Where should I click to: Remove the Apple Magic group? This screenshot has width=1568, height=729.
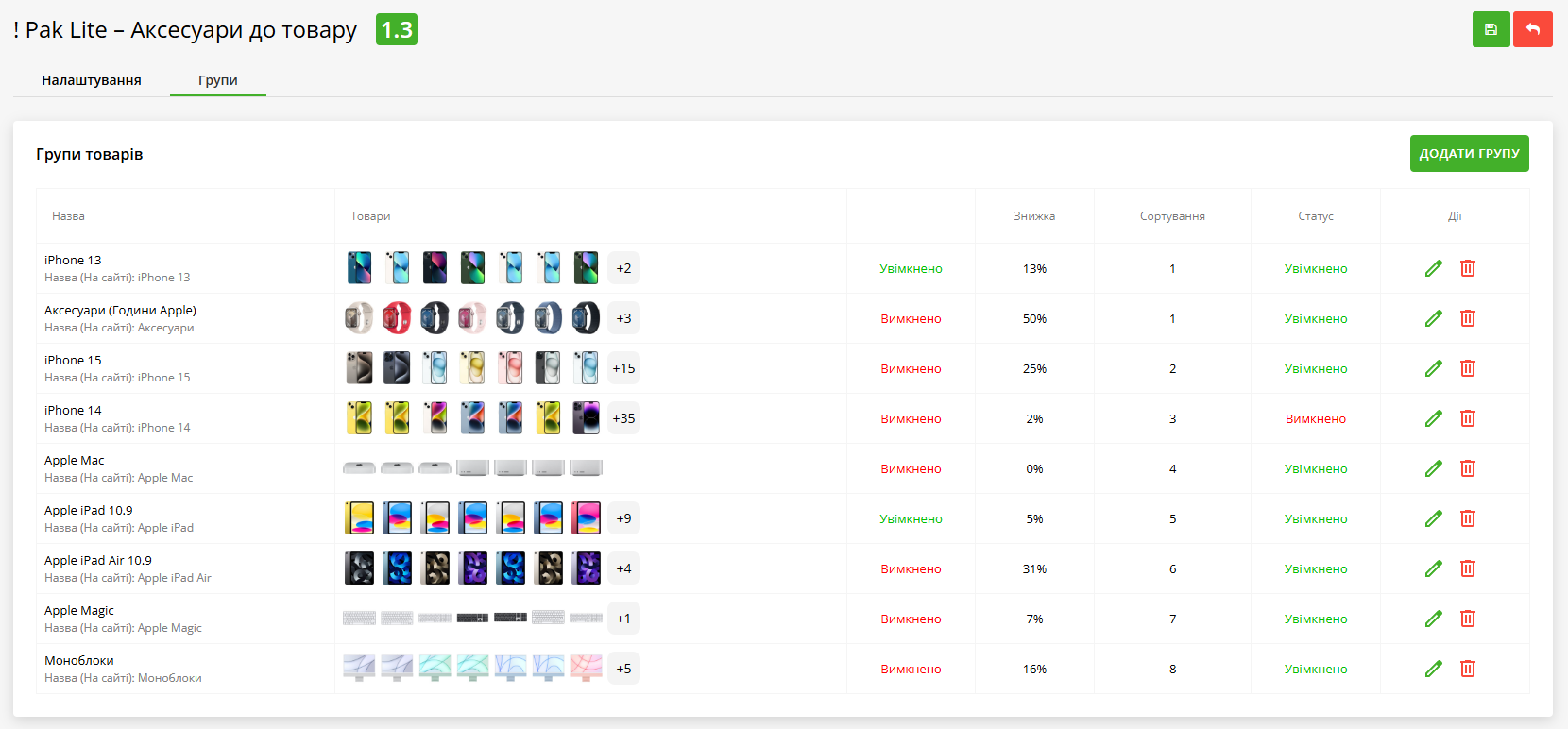1467,619
